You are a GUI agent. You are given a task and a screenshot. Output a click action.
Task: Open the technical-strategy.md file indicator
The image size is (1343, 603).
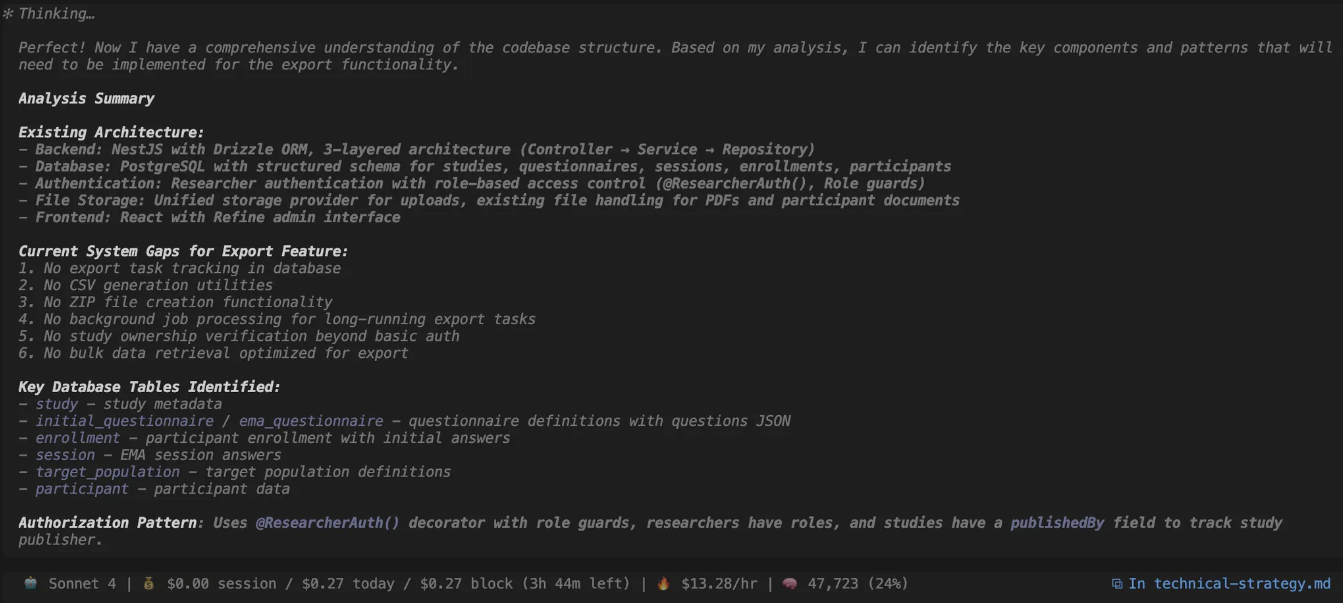pyautogui.click(x=1230, y=584)
